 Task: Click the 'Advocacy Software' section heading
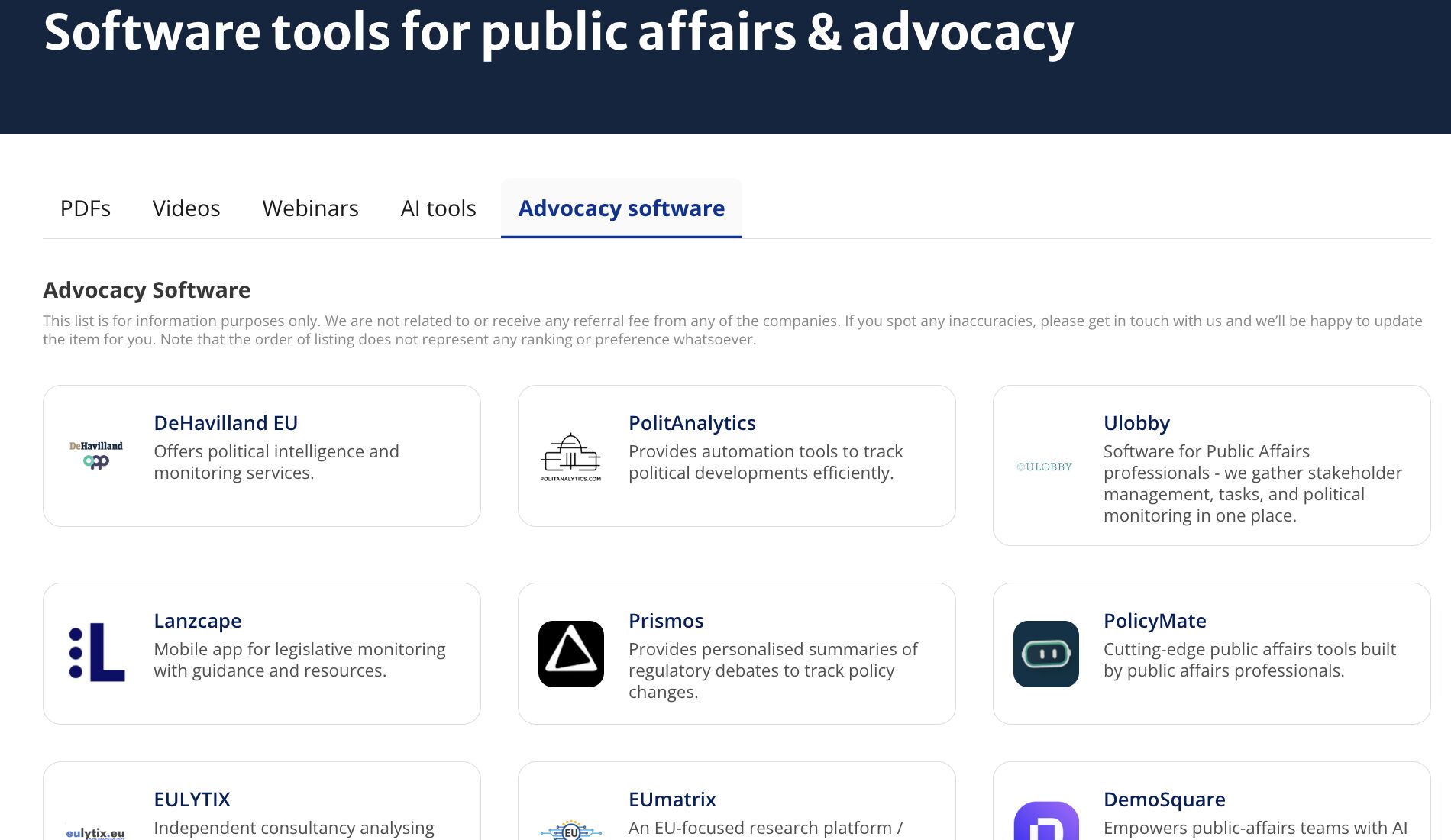pyautogui.click(x=147, y=290)
